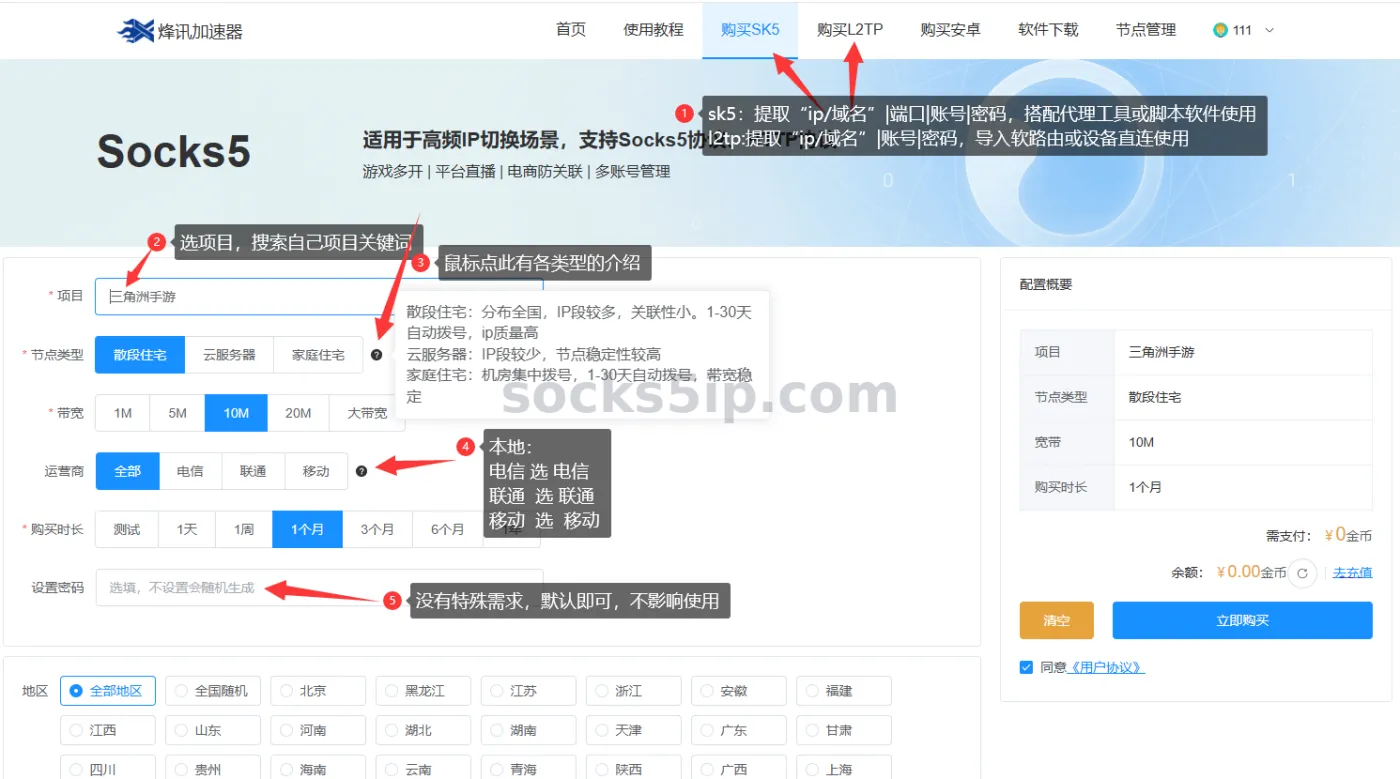
Task: Click the 项目 input field with 三角洲手游
Action: 319,296
